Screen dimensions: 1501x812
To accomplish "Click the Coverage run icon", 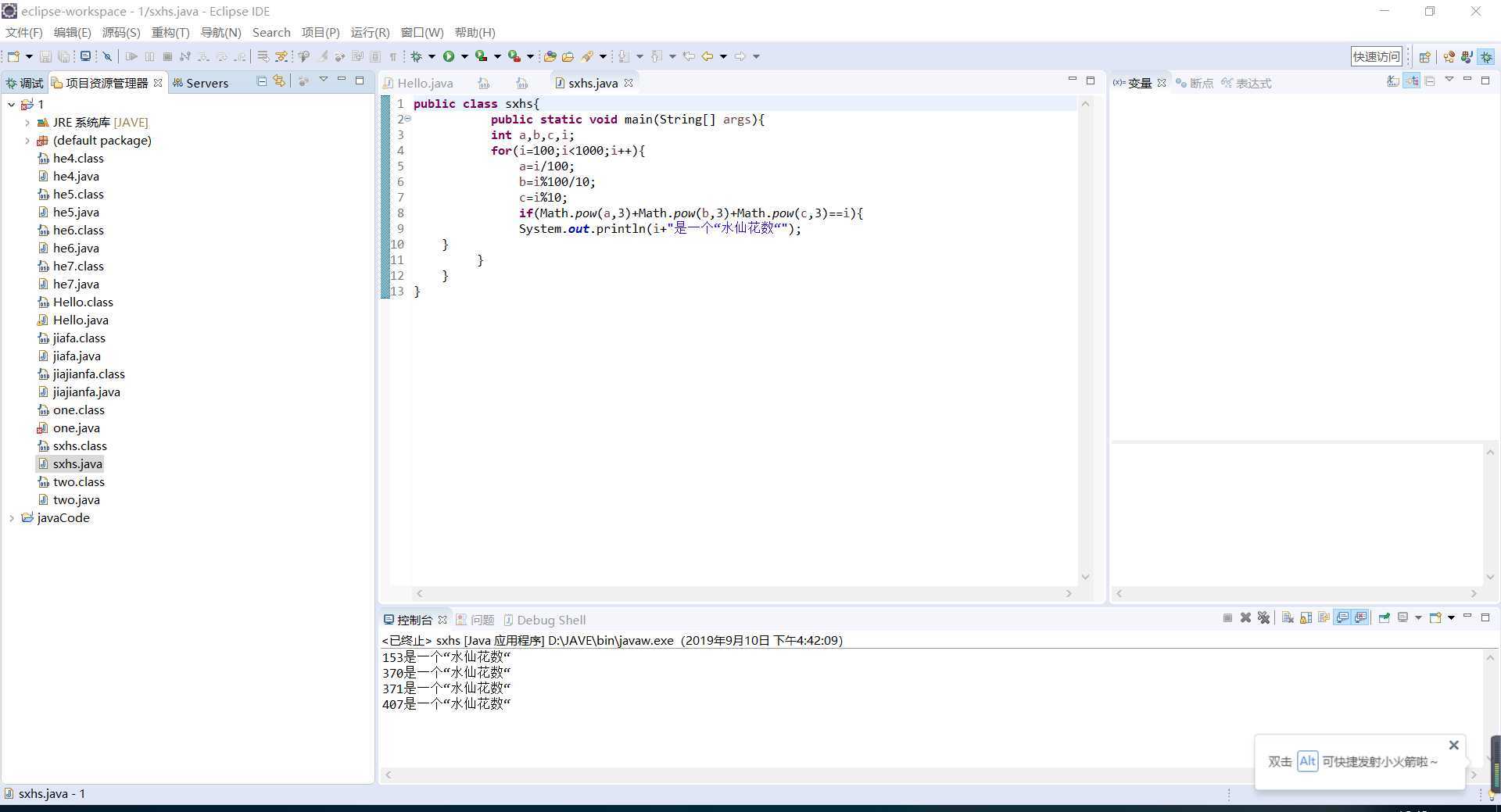I will click(x=481, y=56).
